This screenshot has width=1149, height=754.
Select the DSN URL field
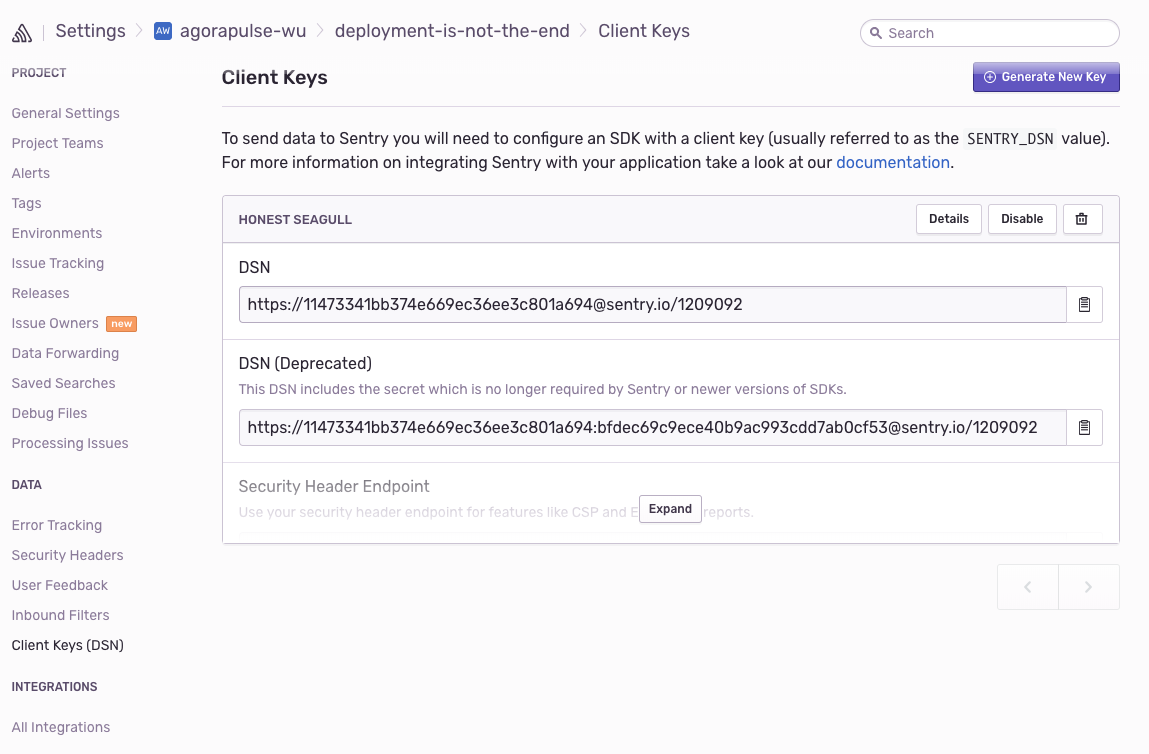(652, 304)
